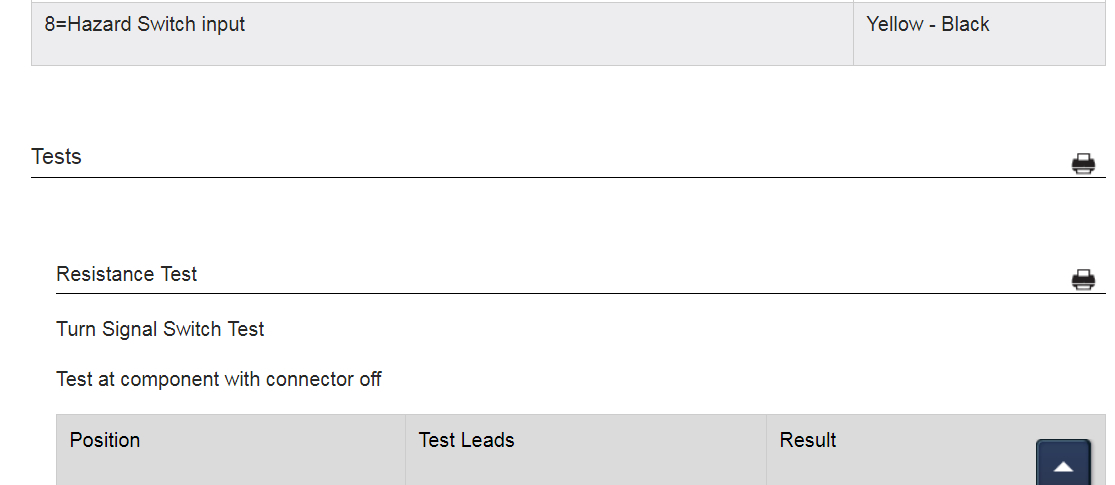Click the word 'Yellow' in color cell
Screen dimensions: 1115x485
pos(894,25)
